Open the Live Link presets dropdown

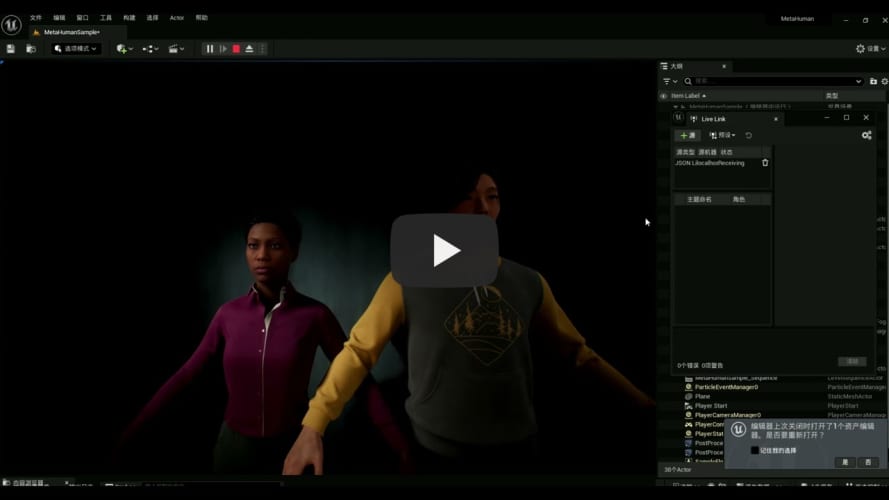(722, 135)
